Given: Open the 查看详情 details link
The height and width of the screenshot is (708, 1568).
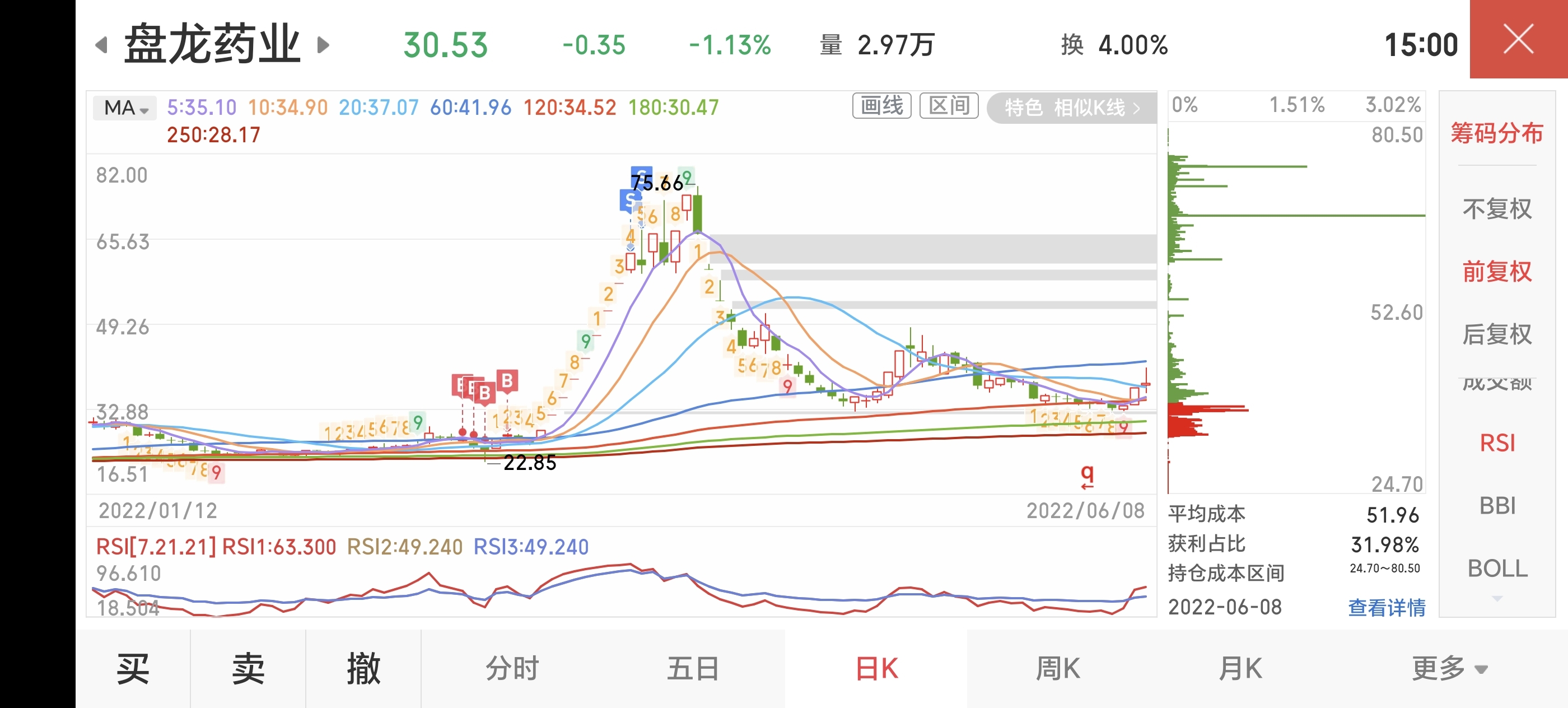Looking at the screenshot, I should point(1386,607).
